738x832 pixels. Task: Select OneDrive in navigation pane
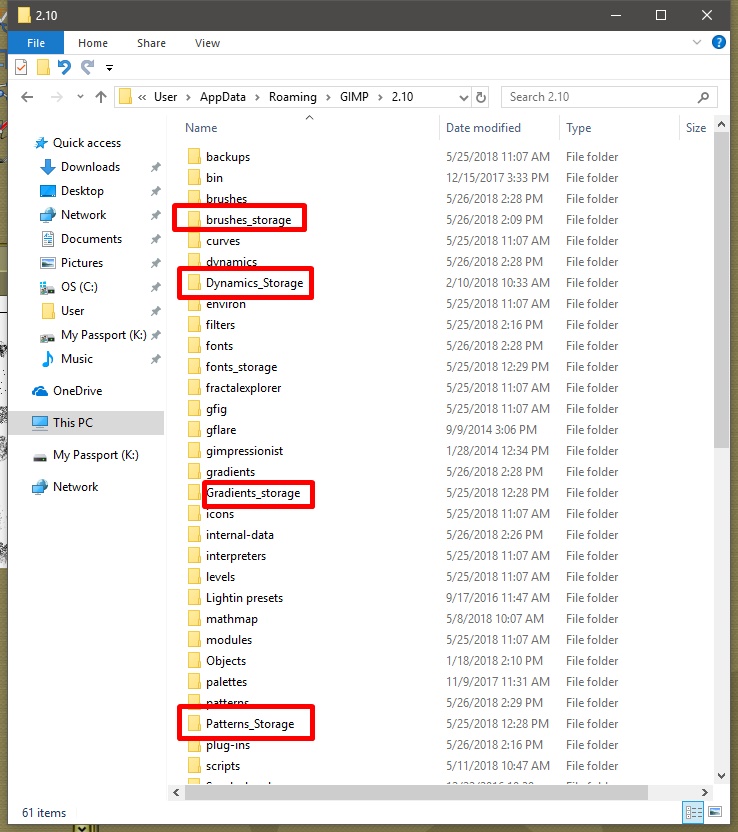pos(77,391)
